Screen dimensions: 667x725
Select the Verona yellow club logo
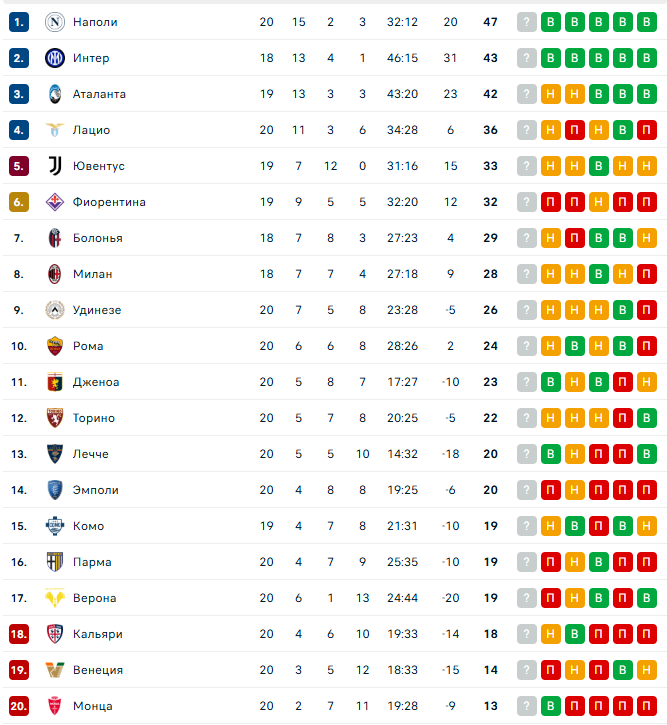(55, 598)
